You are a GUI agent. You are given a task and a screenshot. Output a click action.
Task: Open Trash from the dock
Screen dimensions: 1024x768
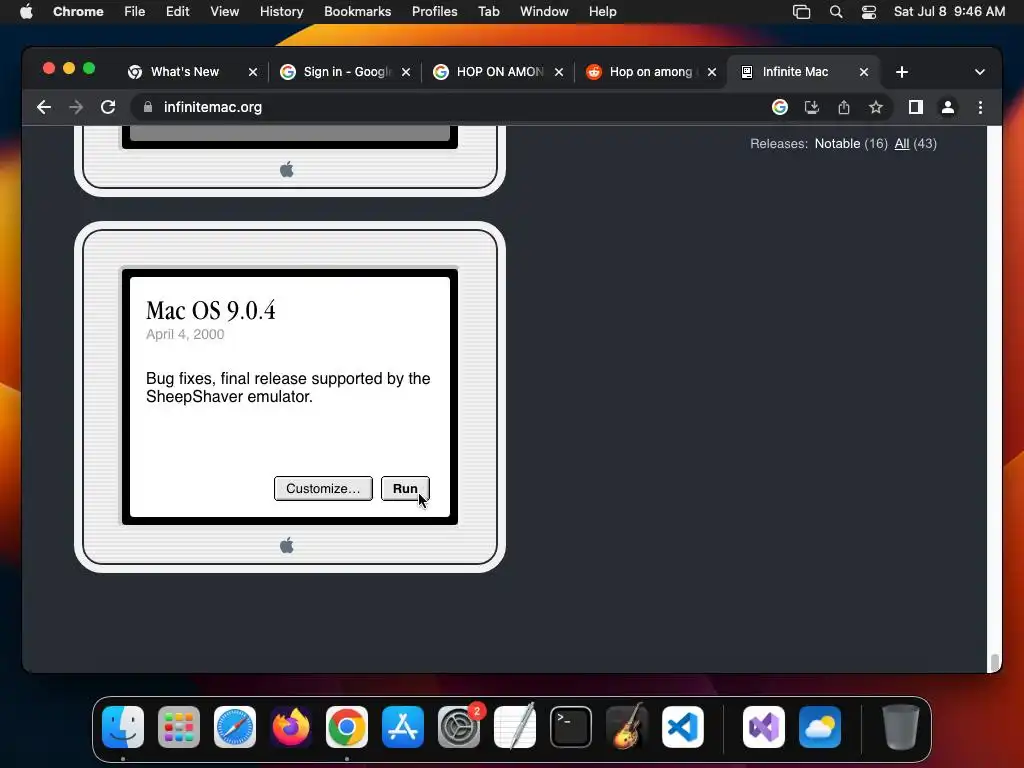click(x=901, y=727)
